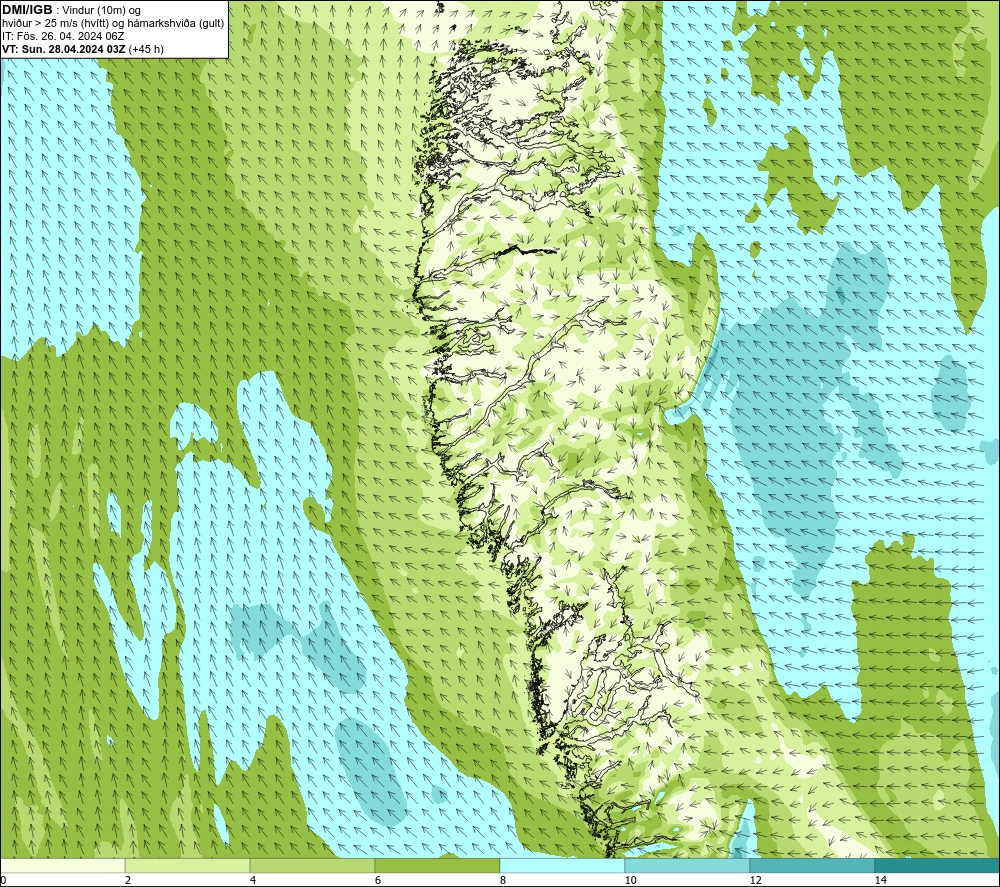Screen dimensions: 1000x887
Task: Click the legend value '10'
Action: point(630,881)
